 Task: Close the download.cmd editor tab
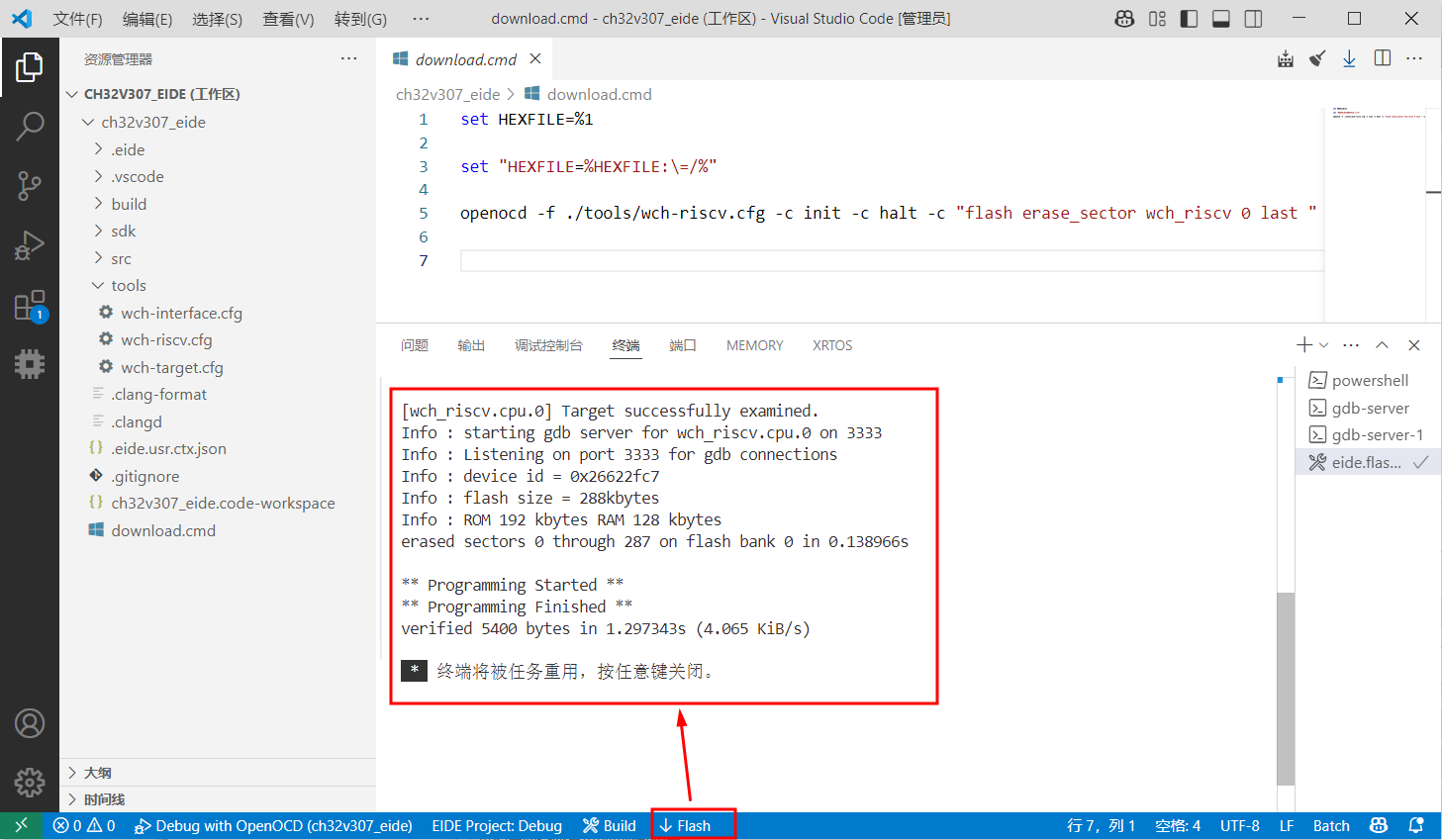click(535, 58)
